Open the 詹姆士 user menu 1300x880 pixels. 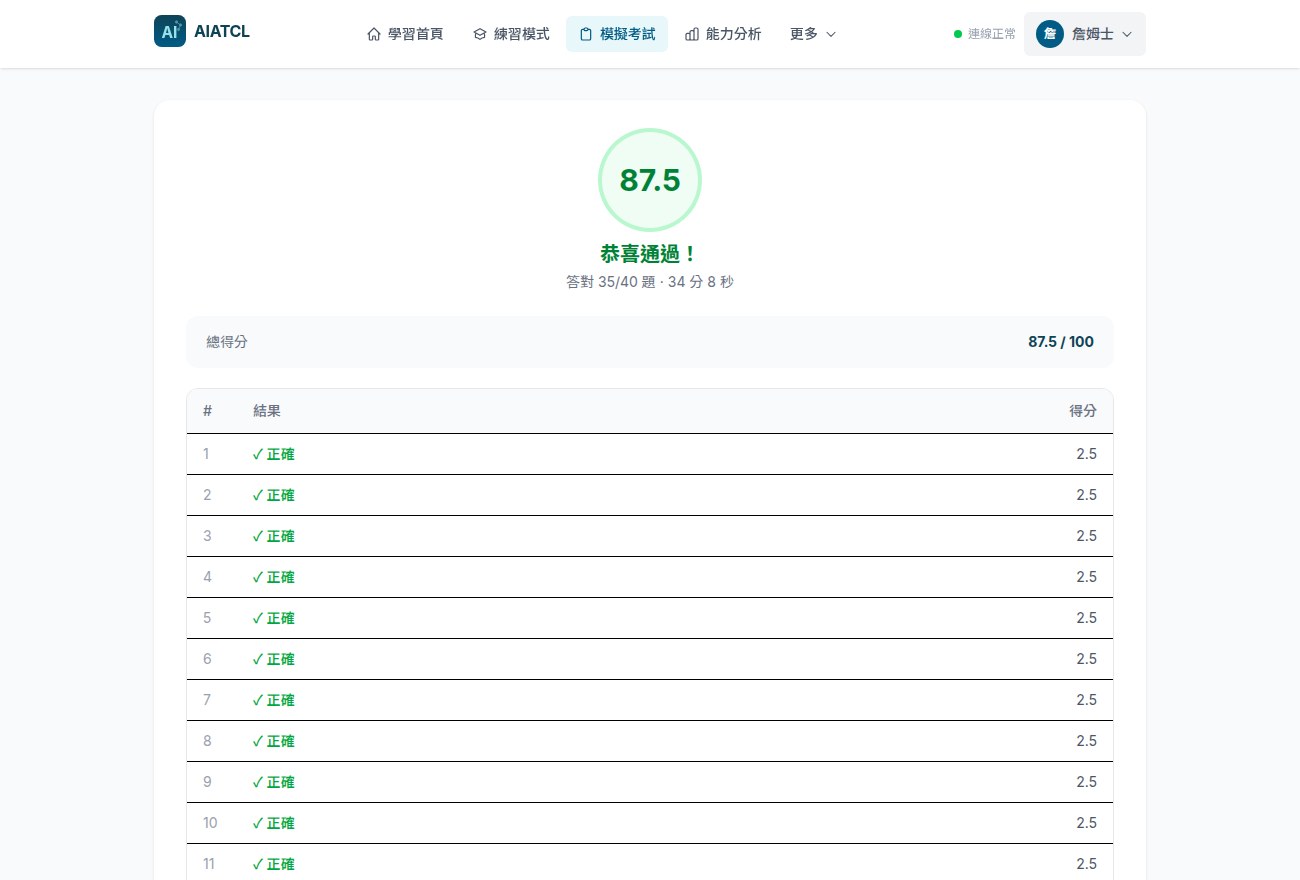[1085, 34]
